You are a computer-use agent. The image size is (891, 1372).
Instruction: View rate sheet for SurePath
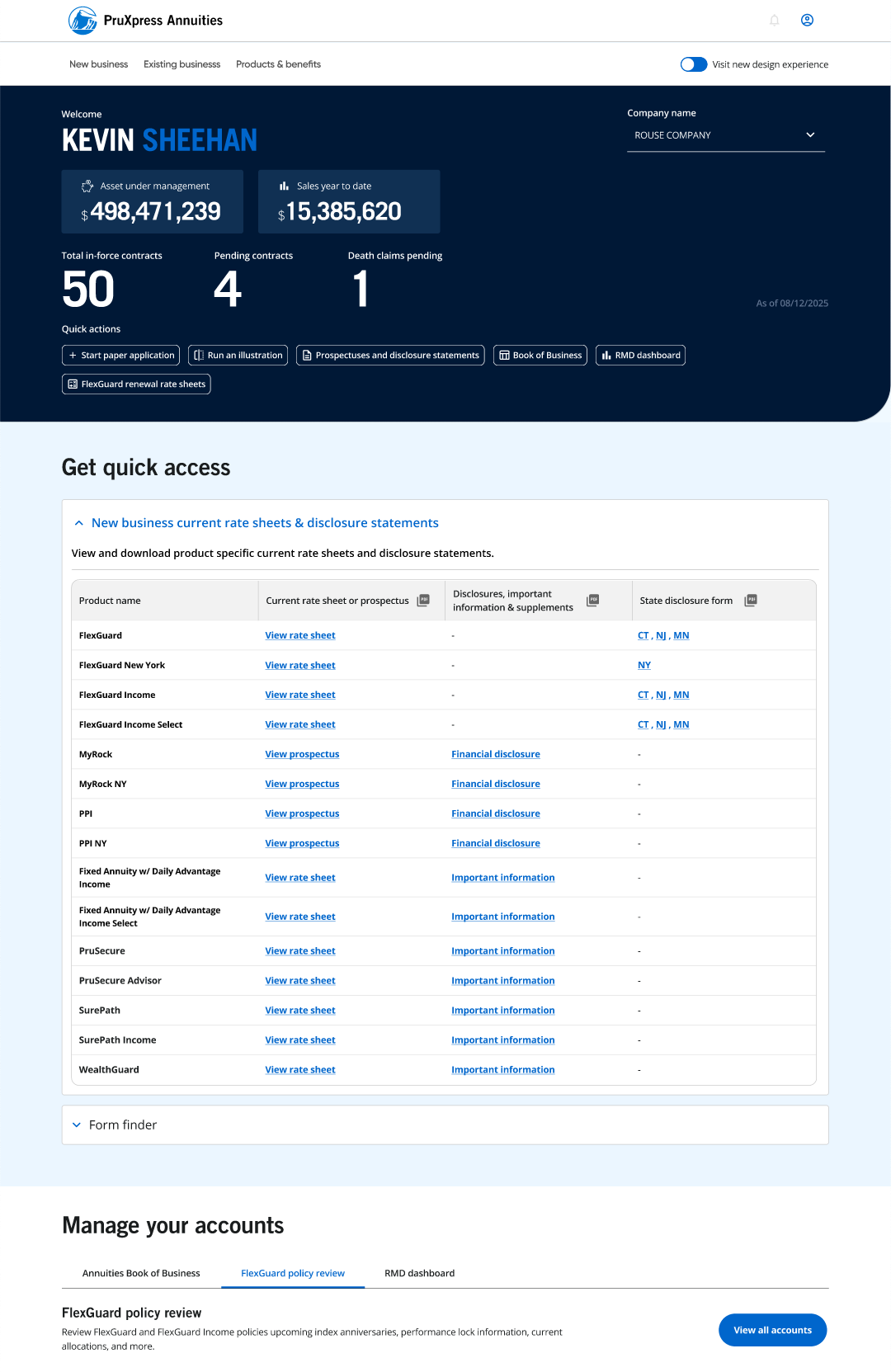[x=300, y=1011]
